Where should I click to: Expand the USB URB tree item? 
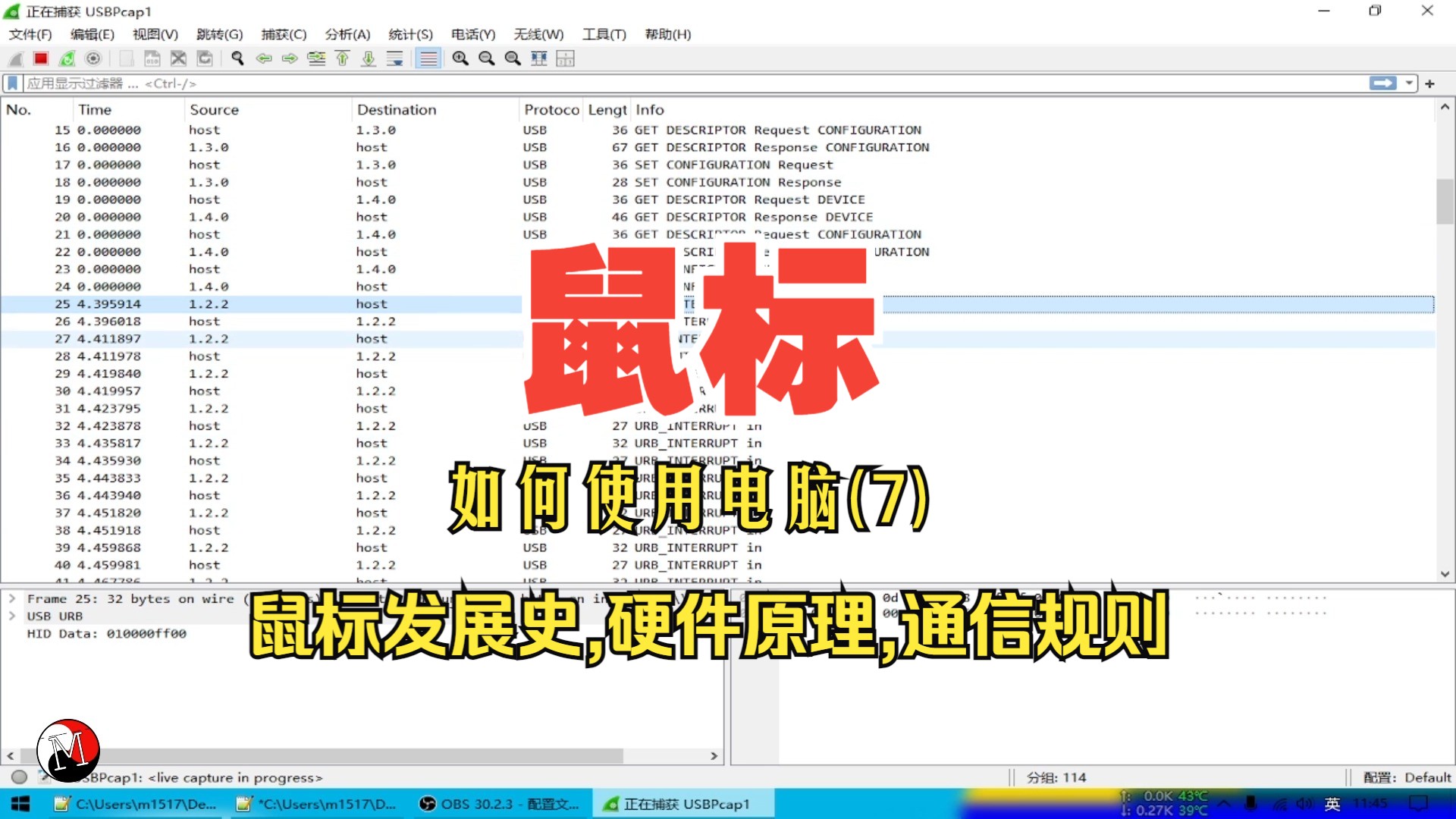pyautogui.click(x=12, y=616)
